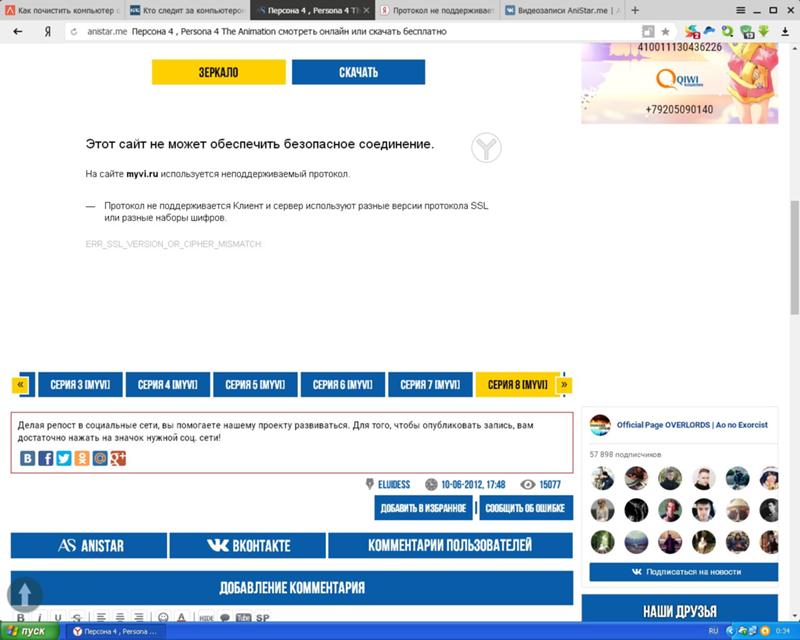Click the yellow Зеркало button
Screen dimensions: 800x640
pos(218,72)
